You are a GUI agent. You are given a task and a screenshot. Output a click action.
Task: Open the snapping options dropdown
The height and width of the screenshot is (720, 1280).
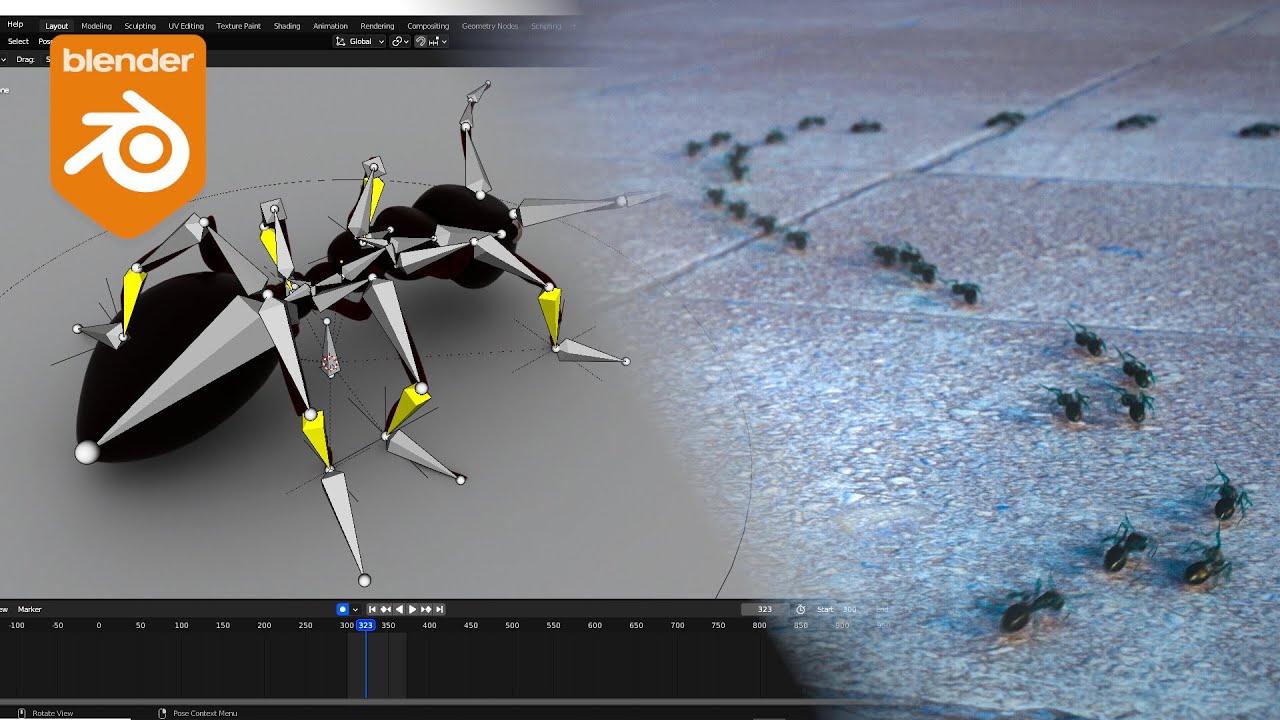pyautogui.click(x=438, y=42)
